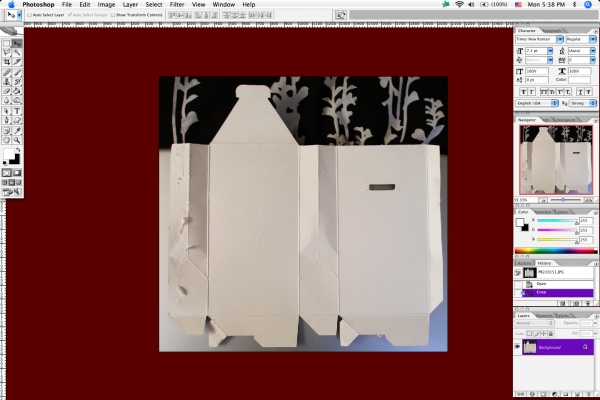Select the Dodge tool
Viewport: 600px width, 400px height.
pyautogui.click(x=17, y=100)
